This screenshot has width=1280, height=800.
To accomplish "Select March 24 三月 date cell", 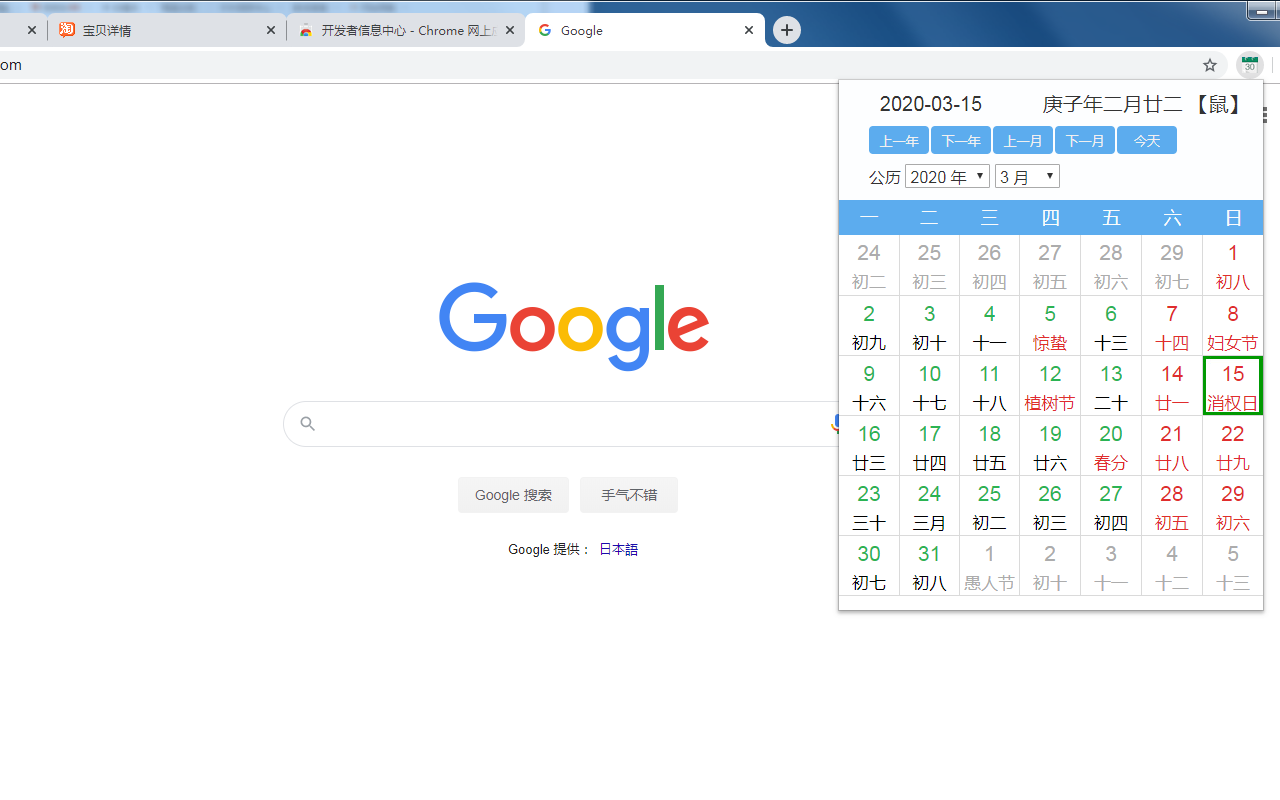I will click(x=929, y=506).
